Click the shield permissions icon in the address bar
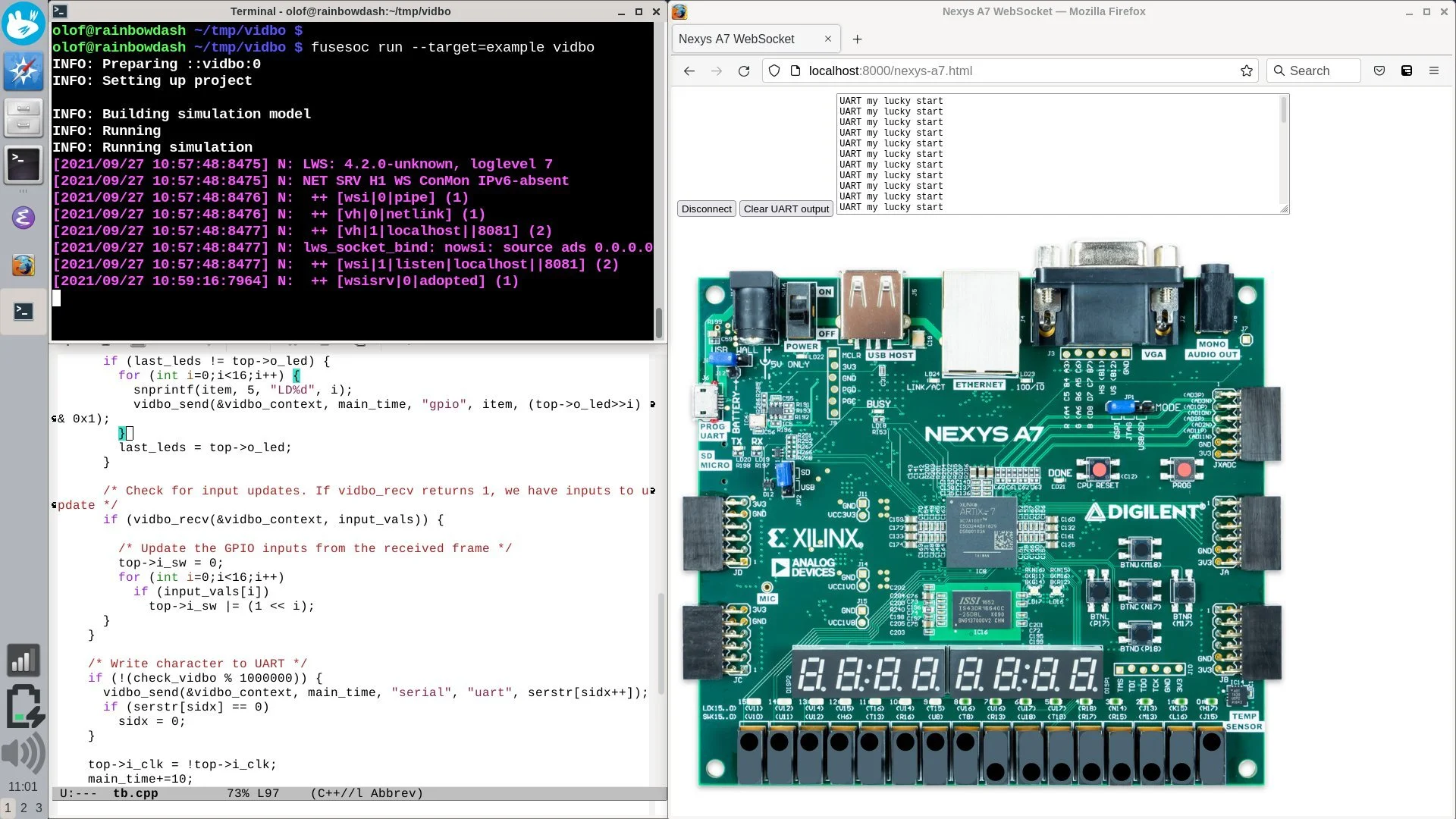The image size is (1456, 819). click(x=773, y=71)
